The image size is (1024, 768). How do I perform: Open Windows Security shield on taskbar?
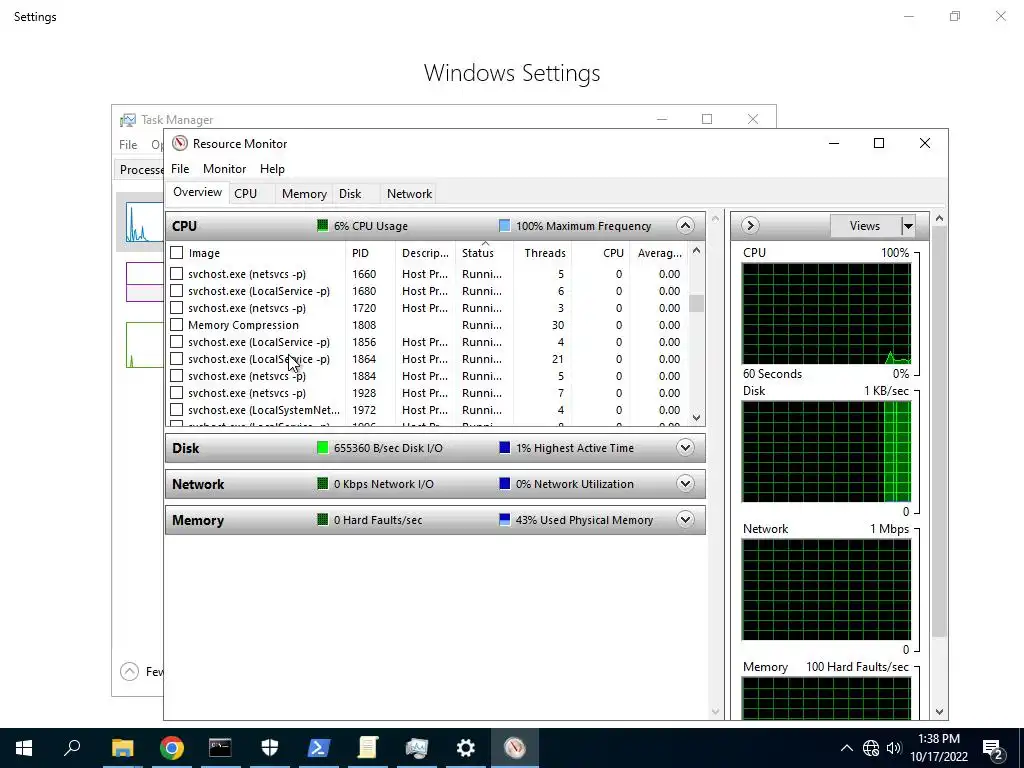click(x=270, y=748)
